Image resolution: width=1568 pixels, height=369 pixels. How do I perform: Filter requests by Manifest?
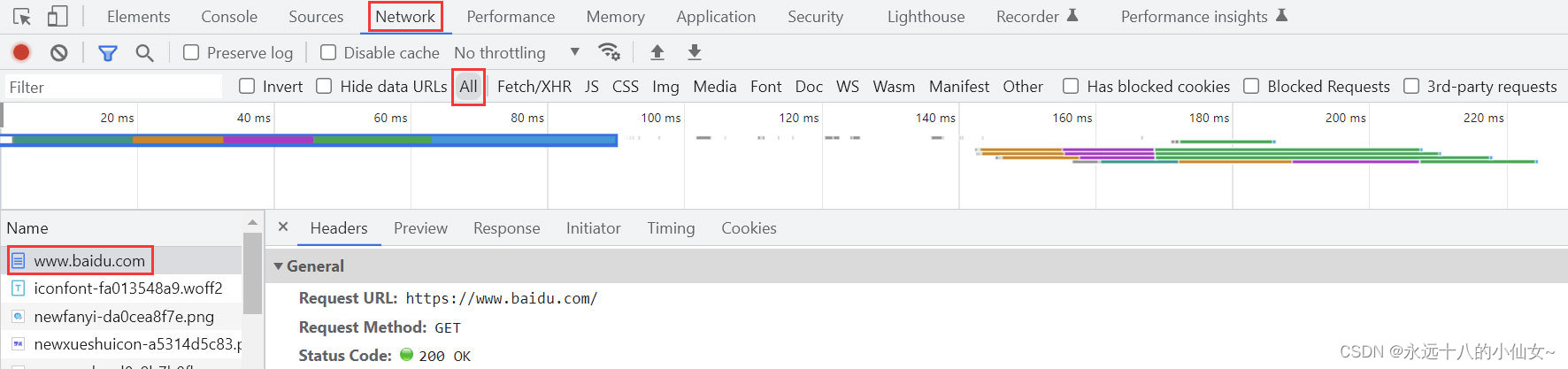coord(959,87)
